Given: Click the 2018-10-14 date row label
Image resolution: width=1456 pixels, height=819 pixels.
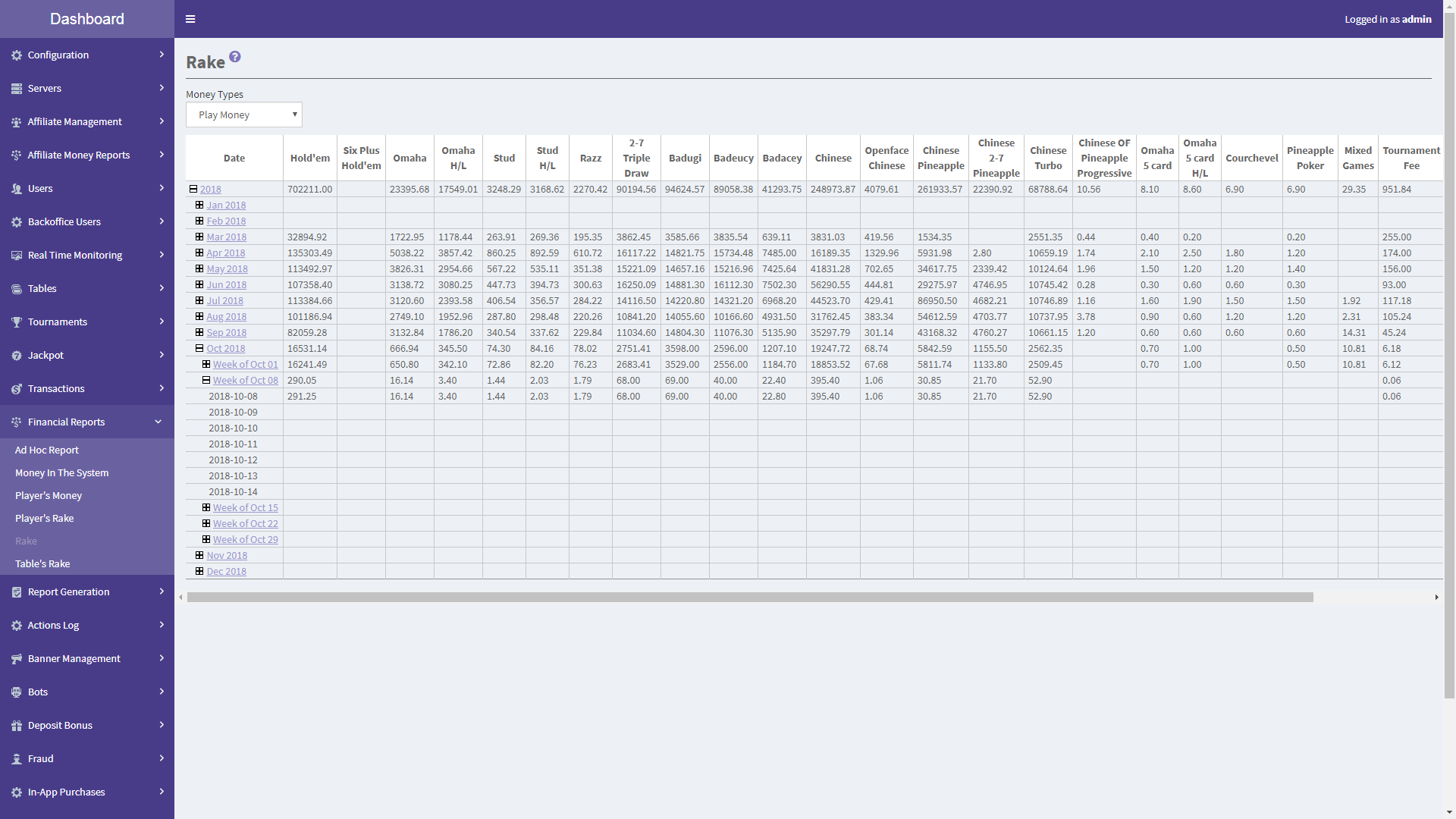Looking at the screenshot, I should [233, 491].
